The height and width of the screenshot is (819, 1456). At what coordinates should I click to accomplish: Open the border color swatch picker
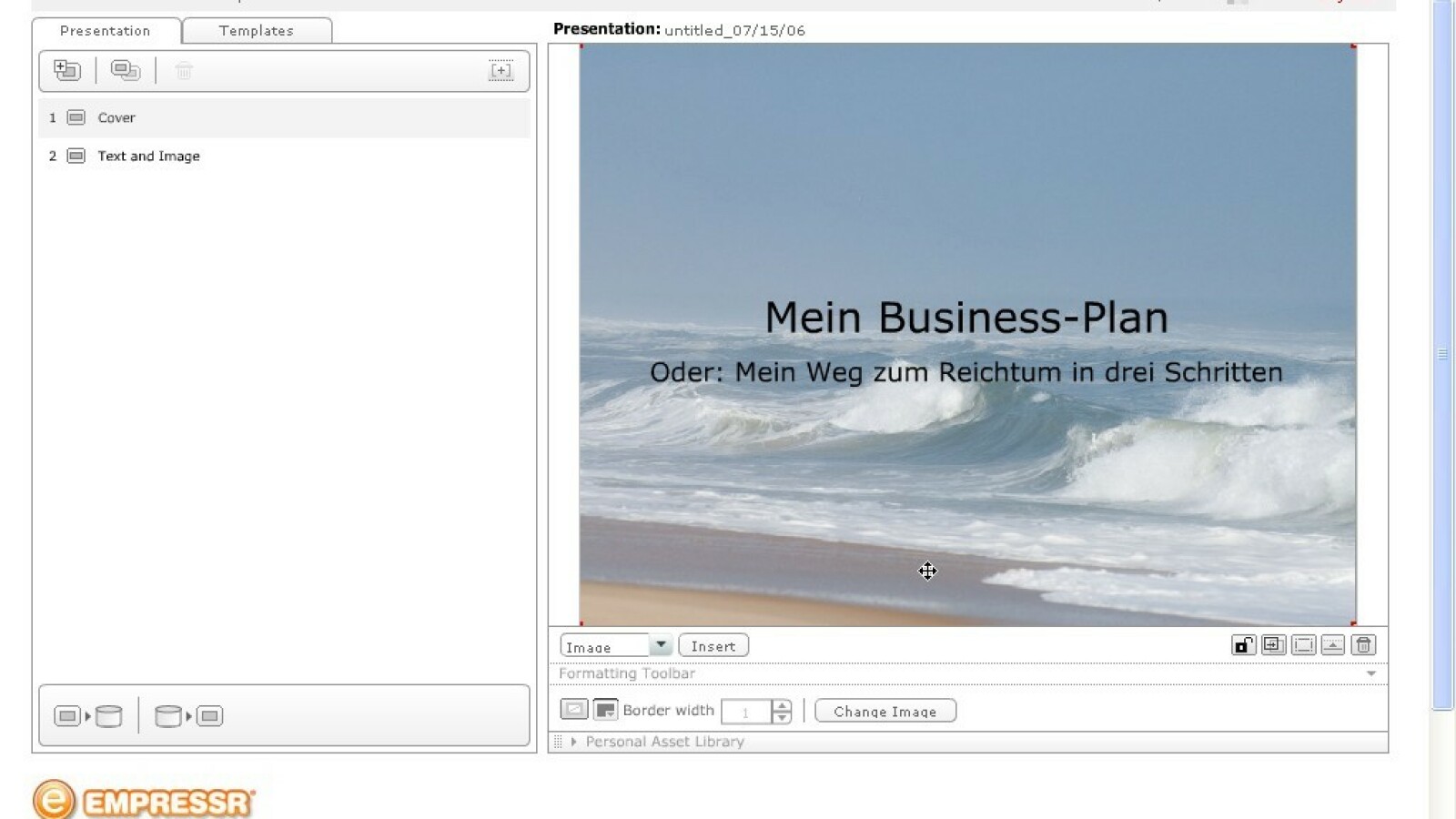[x=605, y=710]
